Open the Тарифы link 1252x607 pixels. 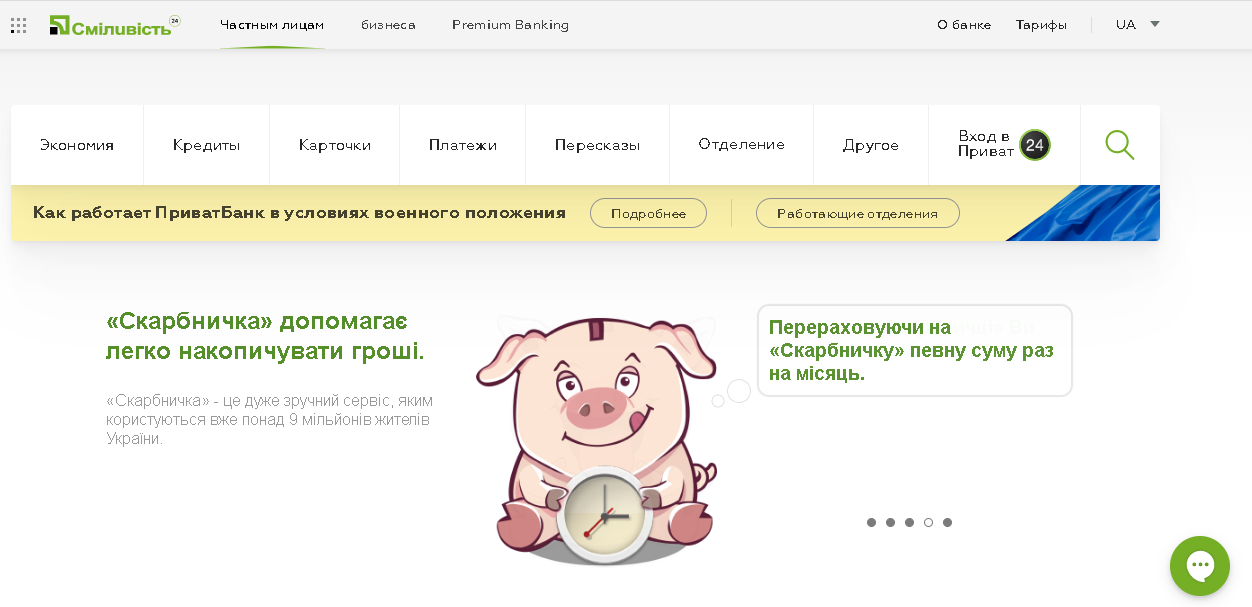pyautogui.click(x=1041, y=25)
